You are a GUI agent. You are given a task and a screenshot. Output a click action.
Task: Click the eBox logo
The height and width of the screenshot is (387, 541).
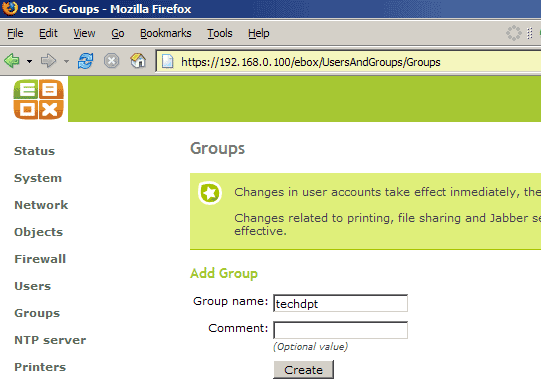click(x=39, y=99)
